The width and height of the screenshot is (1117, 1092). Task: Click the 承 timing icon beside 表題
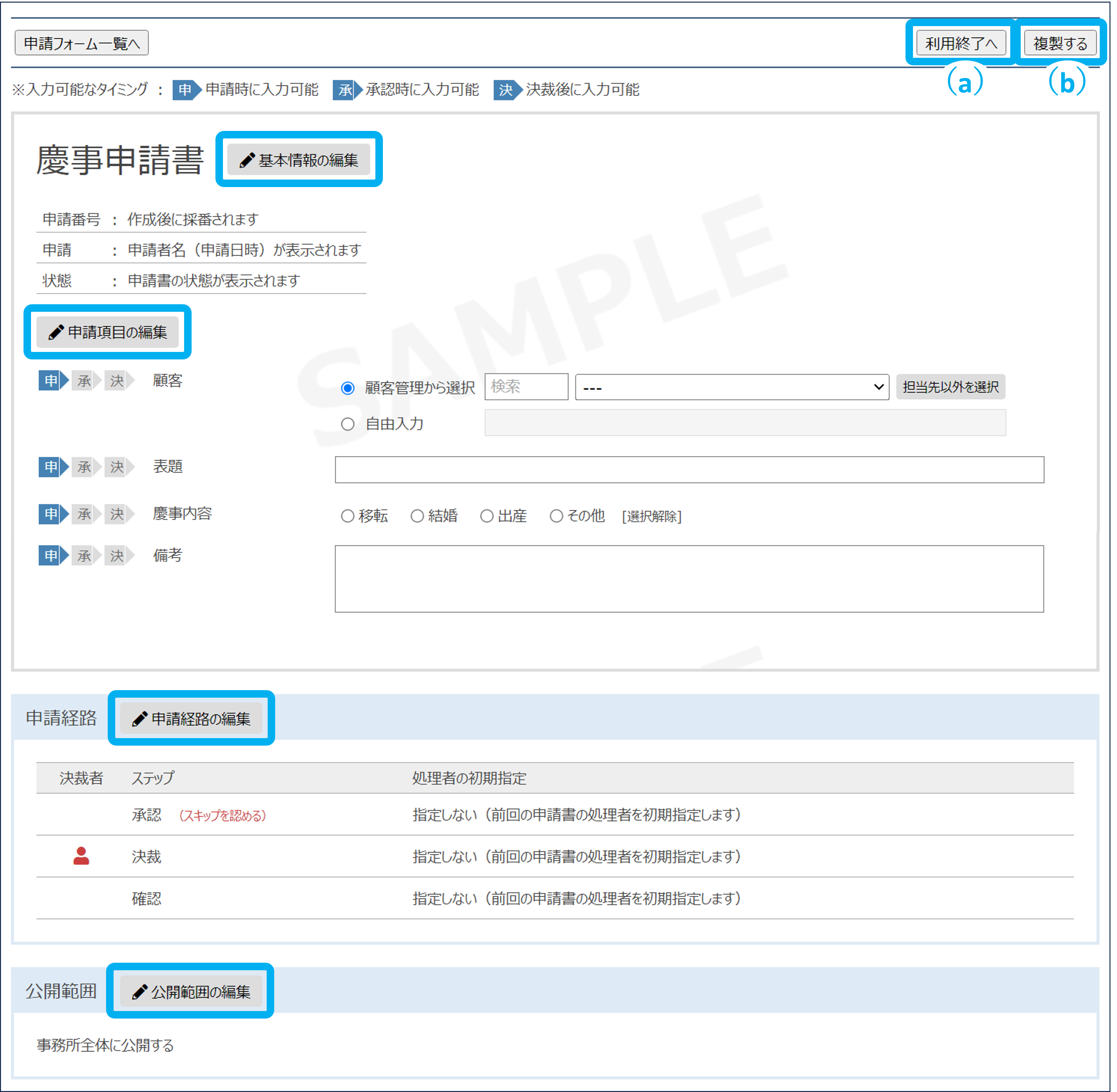85,467
